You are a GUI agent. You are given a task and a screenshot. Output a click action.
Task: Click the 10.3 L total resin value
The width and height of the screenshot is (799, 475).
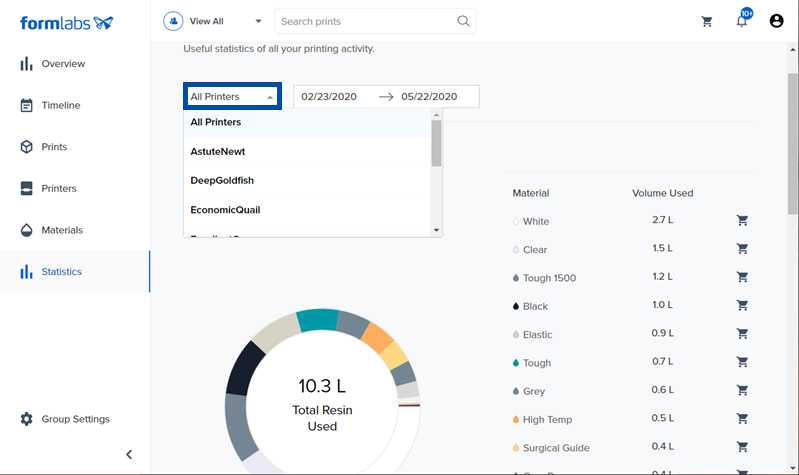point(322,386)
